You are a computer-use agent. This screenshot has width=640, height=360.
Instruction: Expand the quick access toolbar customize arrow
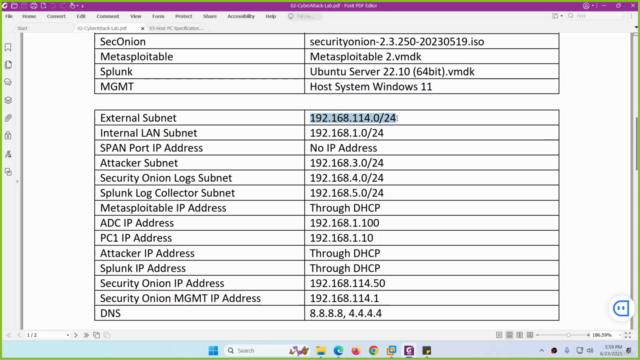pyautogui.click(x=82, y=6)
